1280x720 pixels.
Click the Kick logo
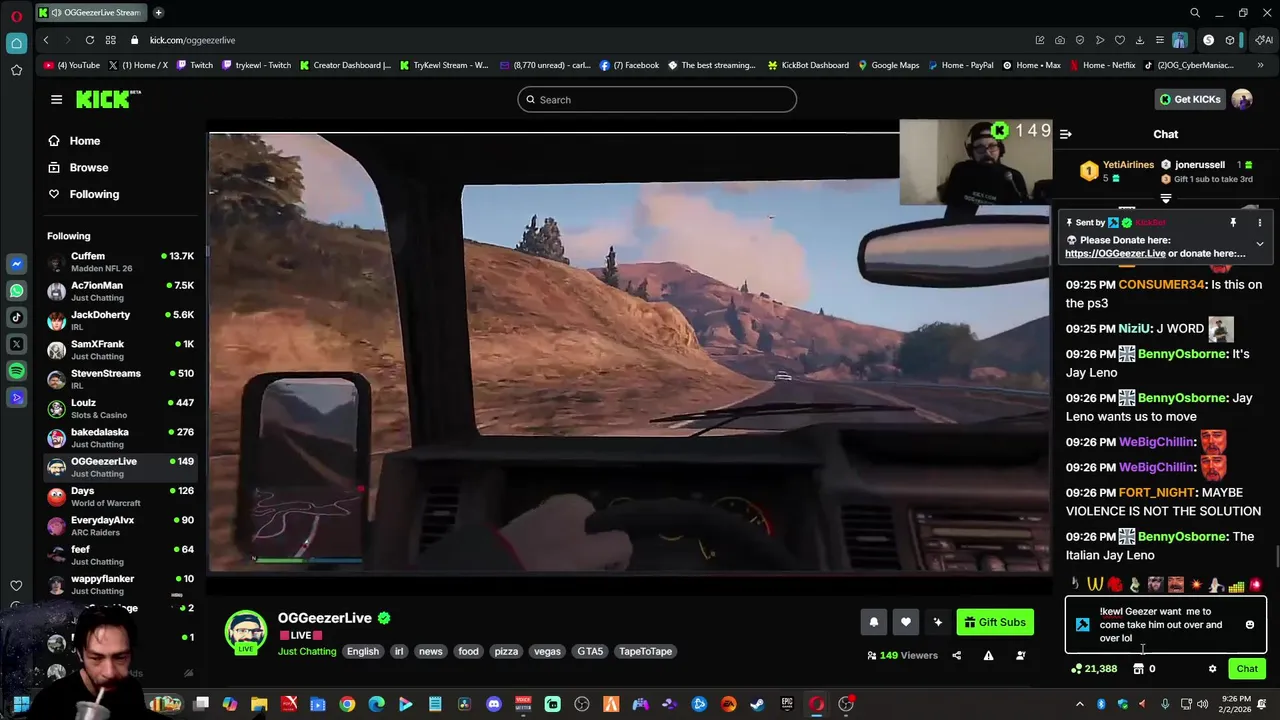[x=108, y=99]
